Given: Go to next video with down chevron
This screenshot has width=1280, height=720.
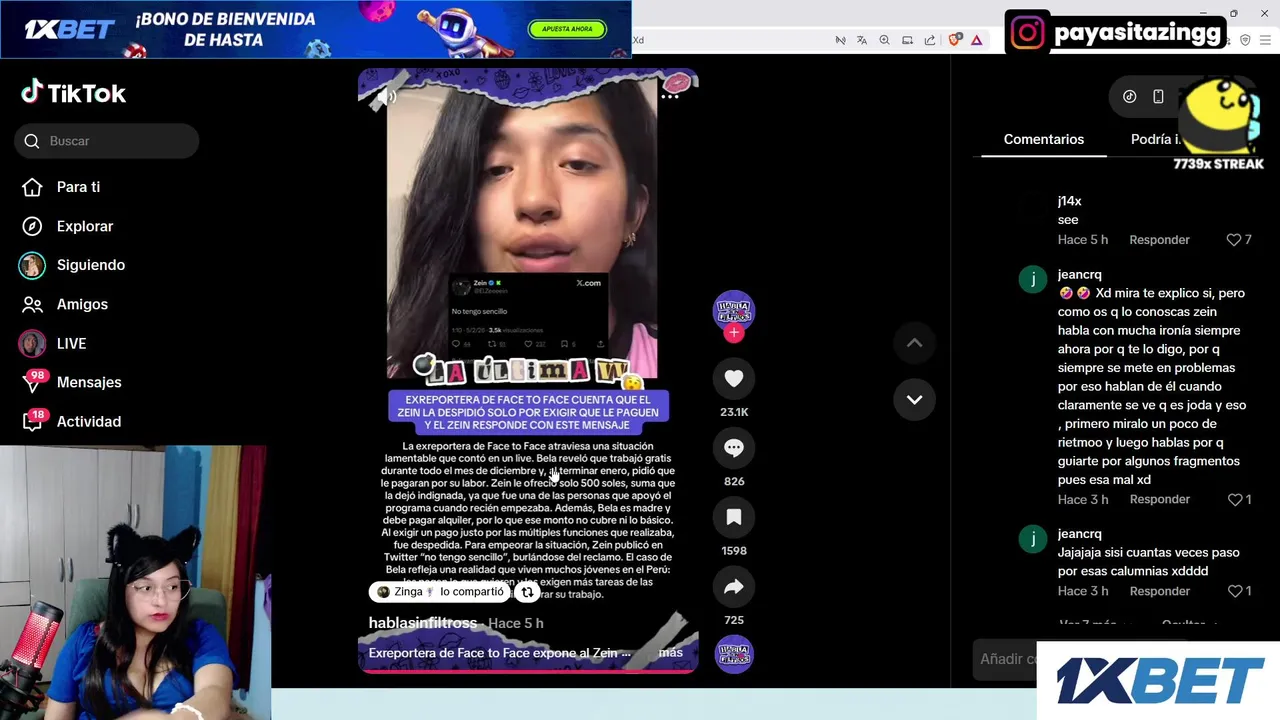Looking at the screenshot, I should [x=914, y=399].
